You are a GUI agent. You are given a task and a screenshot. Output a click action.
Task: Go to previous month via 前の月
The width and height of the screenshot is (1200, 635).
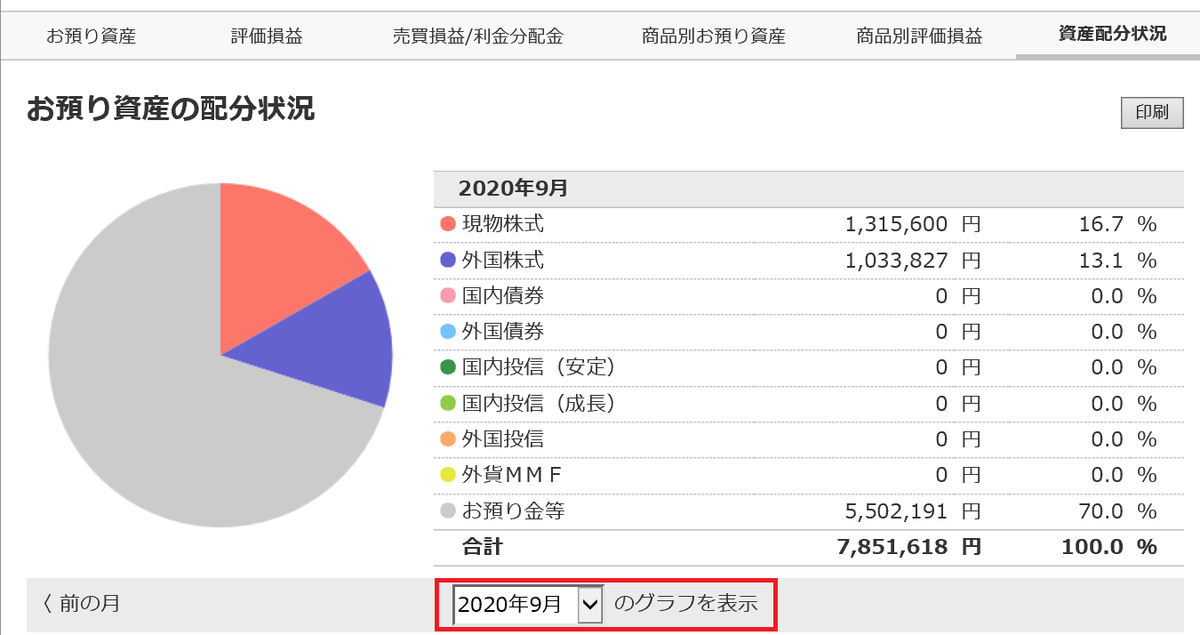[x=82, y=604]
